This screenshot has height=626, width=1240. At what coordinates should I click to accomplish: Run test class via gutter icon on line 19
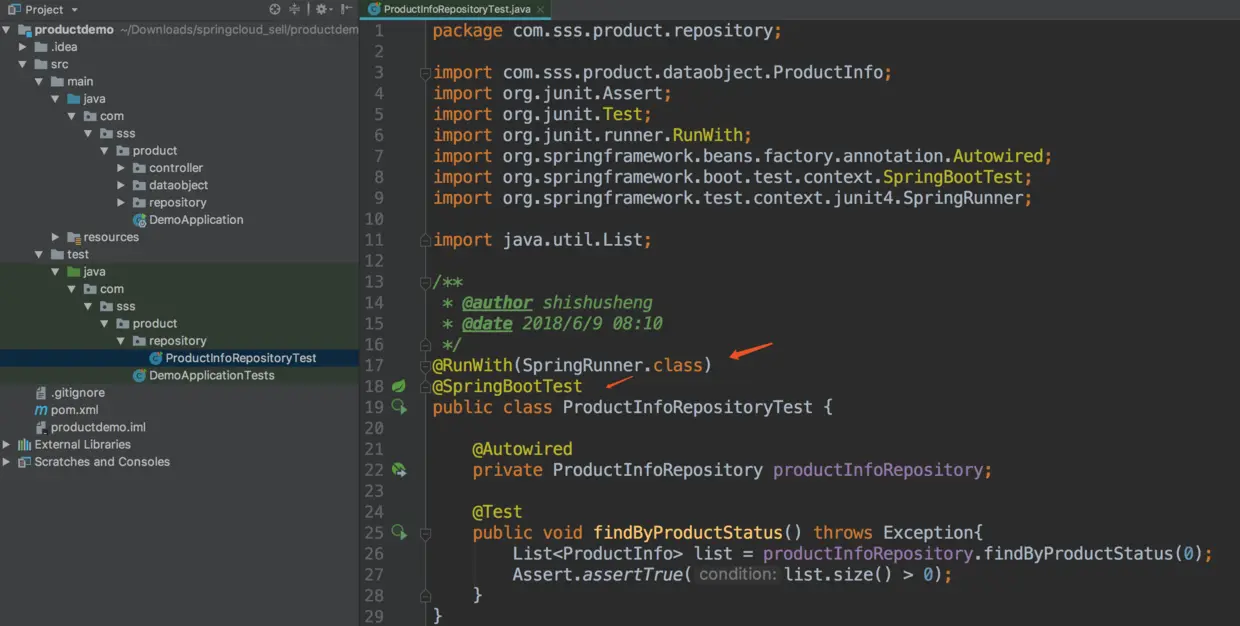[x=399, y=407]
